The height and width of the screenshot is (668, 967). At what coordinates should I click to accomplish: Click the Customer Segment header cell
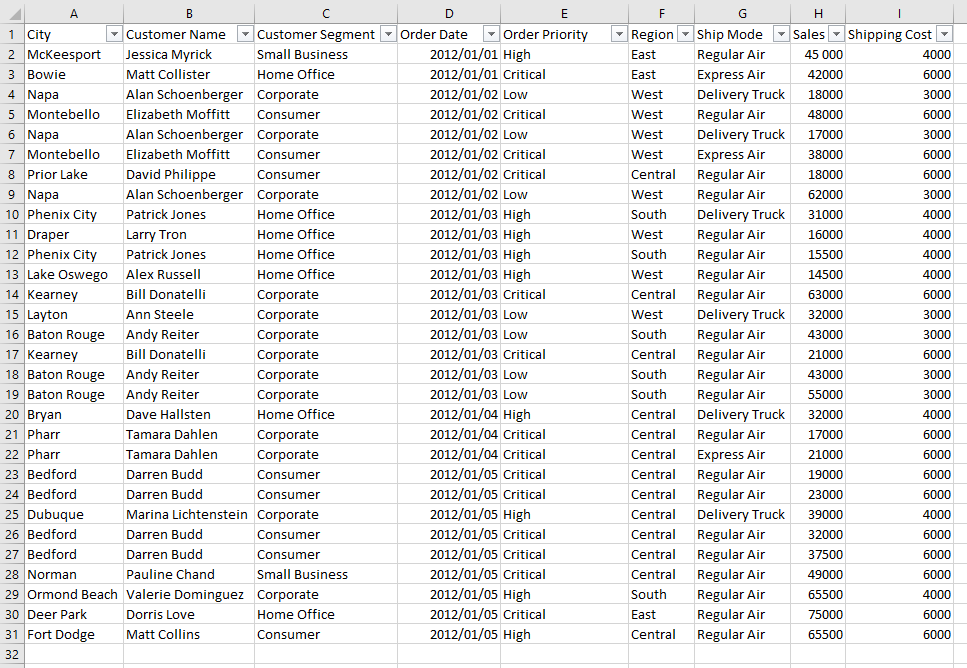pyautogui.click(x=326, y=35)
